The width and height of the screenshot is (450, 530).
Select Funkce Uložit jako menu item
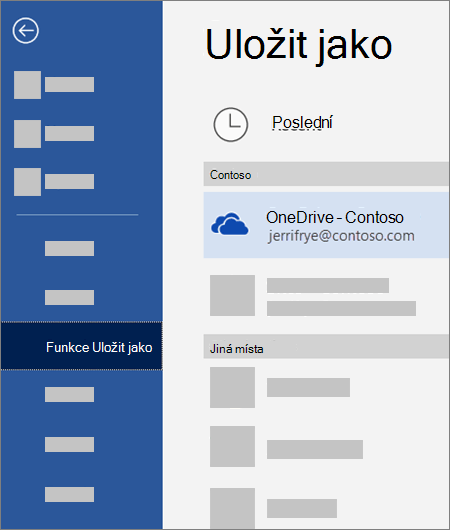81,346
